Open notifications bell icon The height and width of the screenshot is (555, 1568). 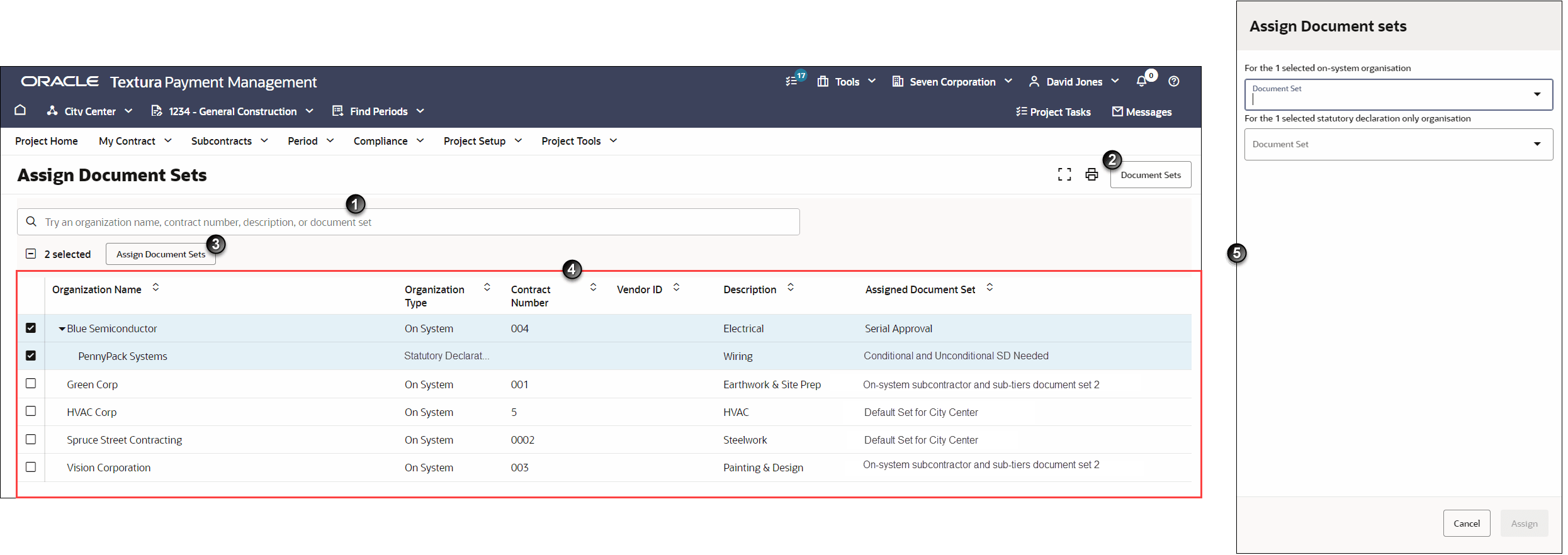1141,81
